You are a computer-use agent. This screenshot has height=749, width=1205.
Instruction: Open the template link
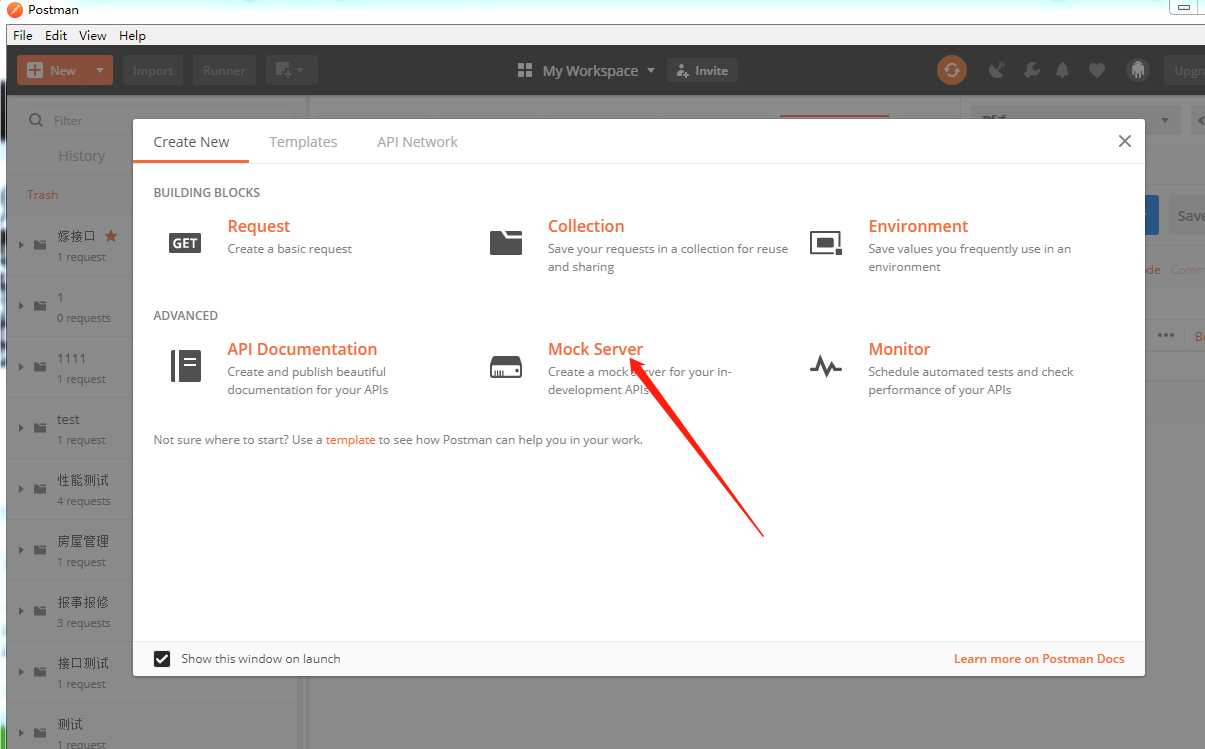pos(350,440)
